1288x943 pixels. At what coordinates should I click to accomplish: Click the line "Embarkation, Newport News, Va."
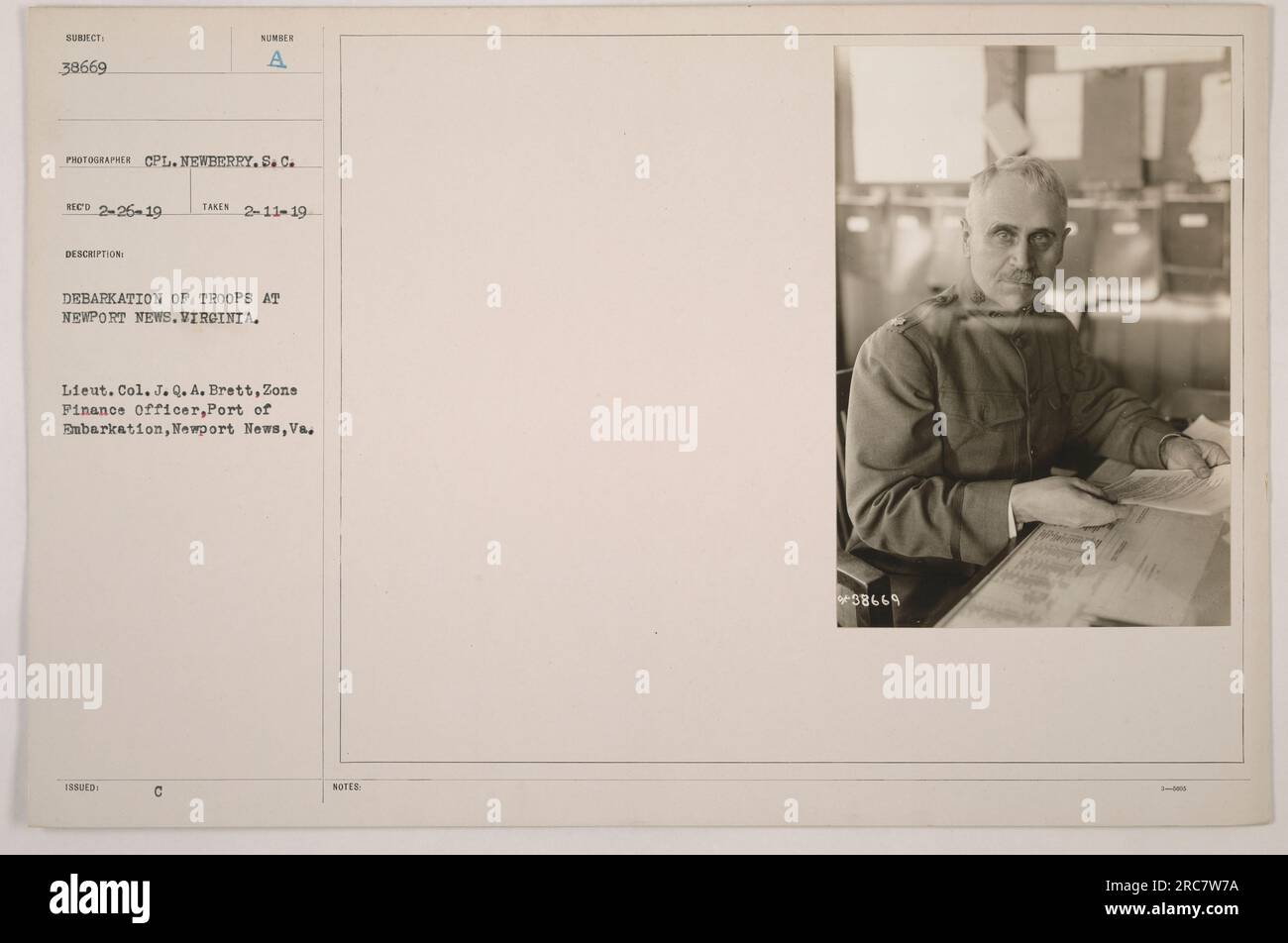click(188, 428)
